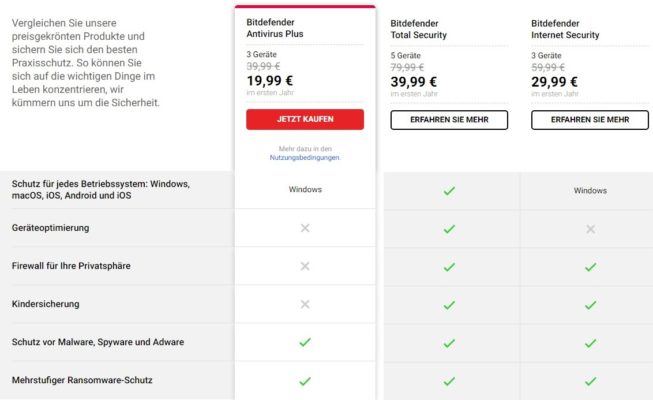Click the red JETZT KAUFEN button
The width and height of the screenshot is (653, 400).
point(305,119)
